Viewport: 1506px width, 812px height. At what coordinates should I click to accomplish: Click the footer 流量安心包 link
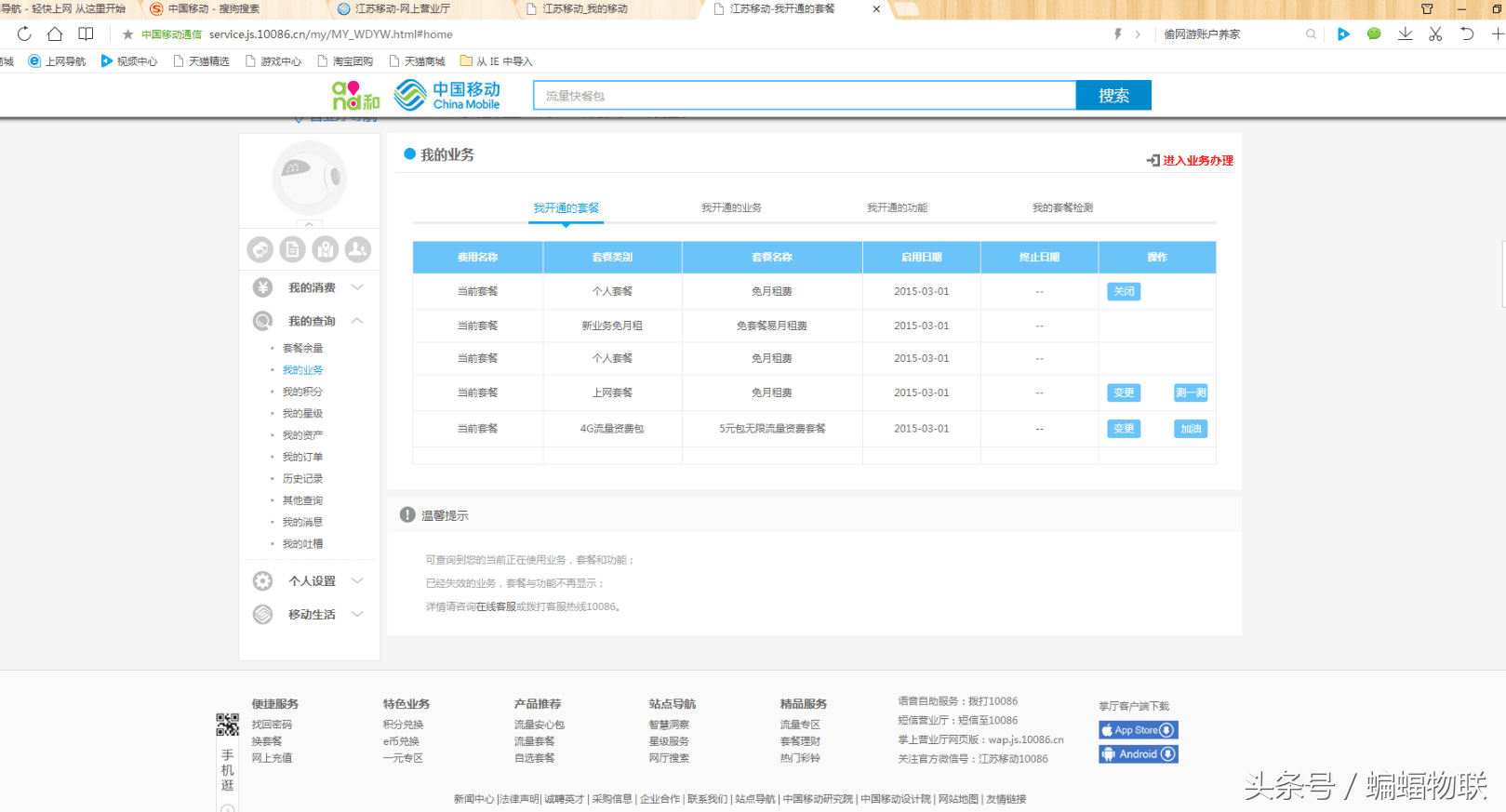540,725
